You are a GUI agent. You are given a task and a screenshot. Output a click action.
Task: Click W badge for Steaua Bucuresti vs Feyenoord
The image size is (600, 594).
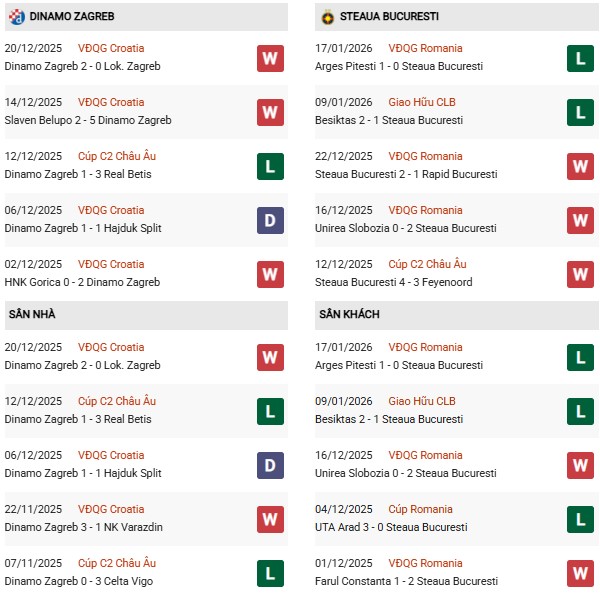580,274
